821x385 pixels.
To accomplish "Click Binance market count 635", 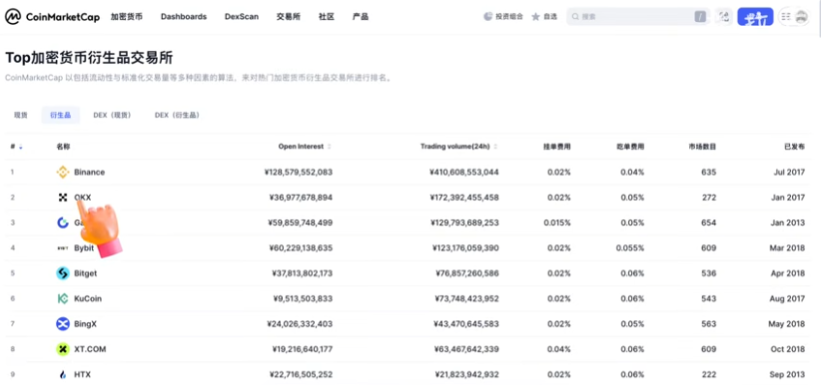I will tap(708, 172).
